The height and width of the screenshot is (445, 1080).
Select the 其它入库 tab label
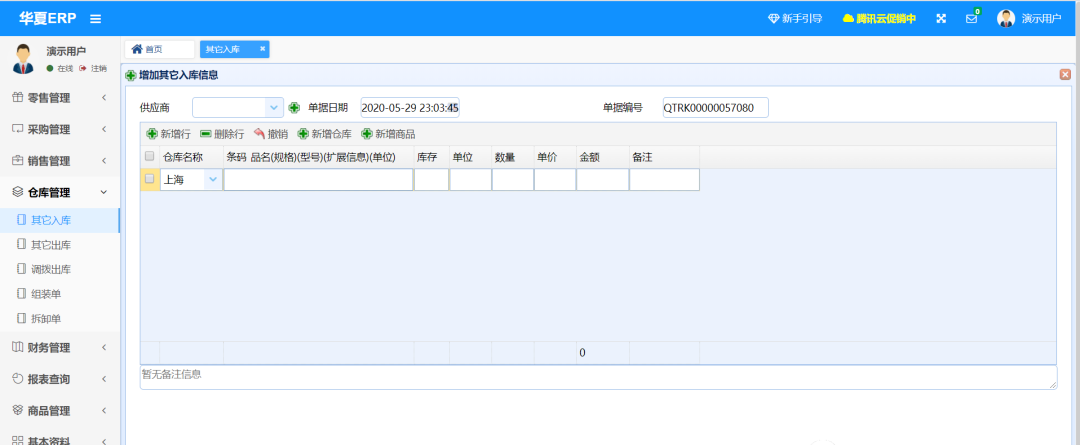(x=220, y=49)
